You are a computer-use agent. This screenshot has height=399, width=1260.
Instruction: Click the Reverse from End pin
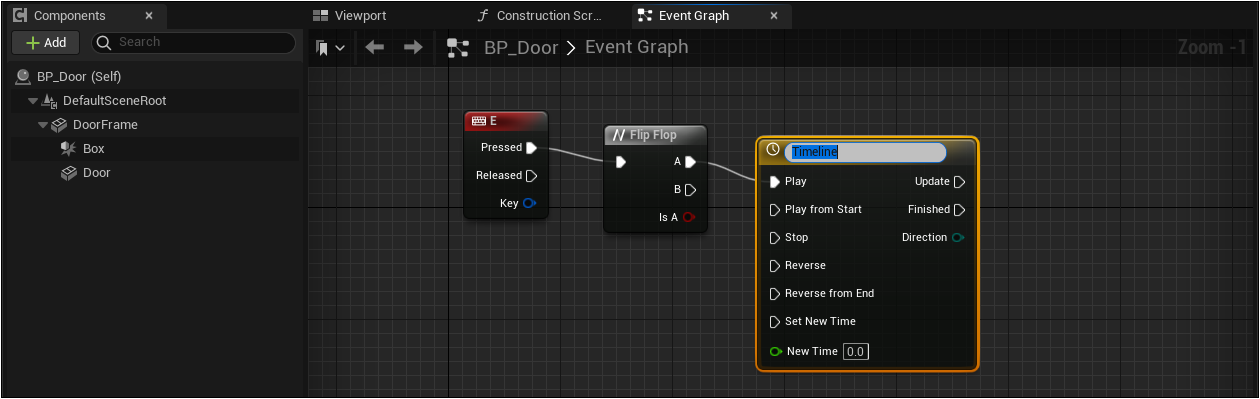[x=775, y=294]
